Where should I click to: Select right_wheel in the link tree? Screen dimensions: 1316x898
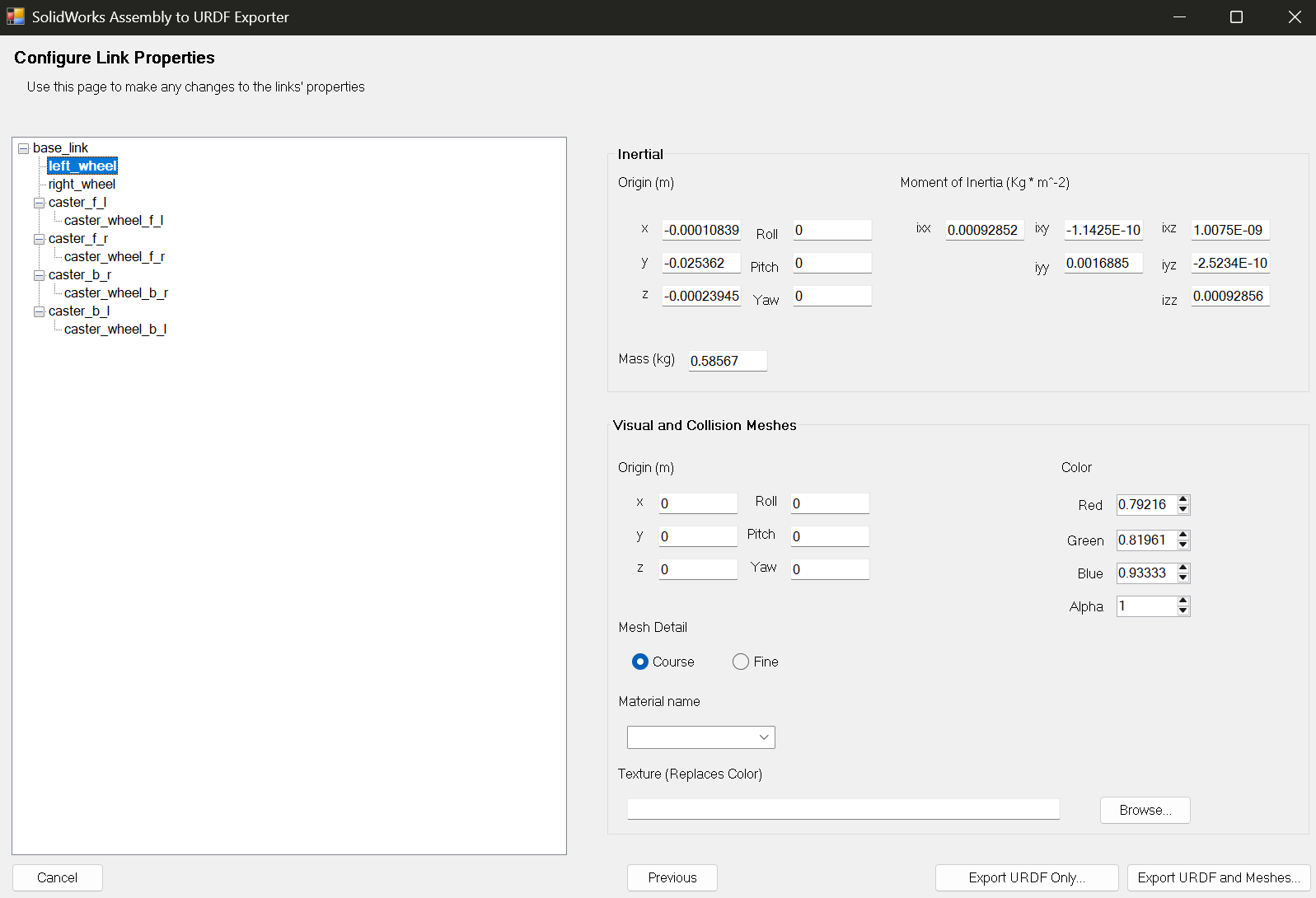pyautogui.click(x=82, y=184)
